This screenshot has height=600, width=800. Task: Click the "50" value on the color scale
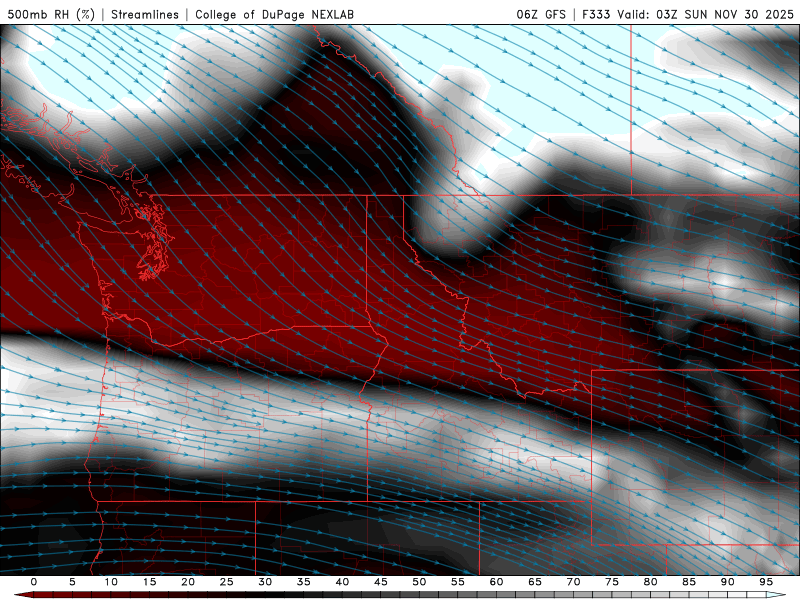pos(419,582)
